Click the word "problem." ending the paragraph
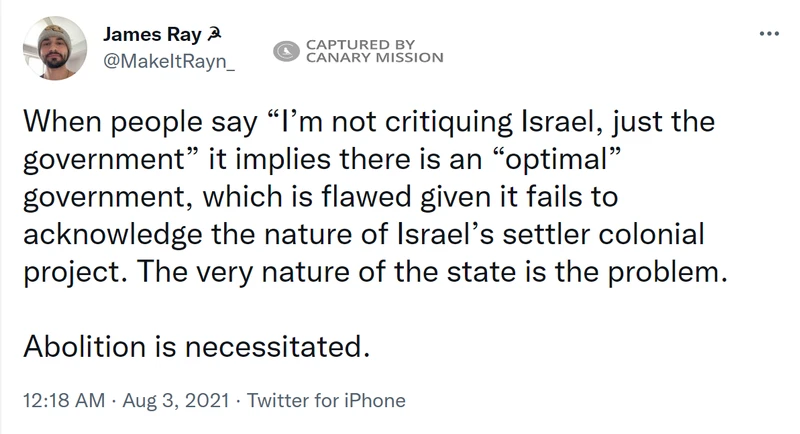Screen dimensions: 800x434 [x=667, y=272]
